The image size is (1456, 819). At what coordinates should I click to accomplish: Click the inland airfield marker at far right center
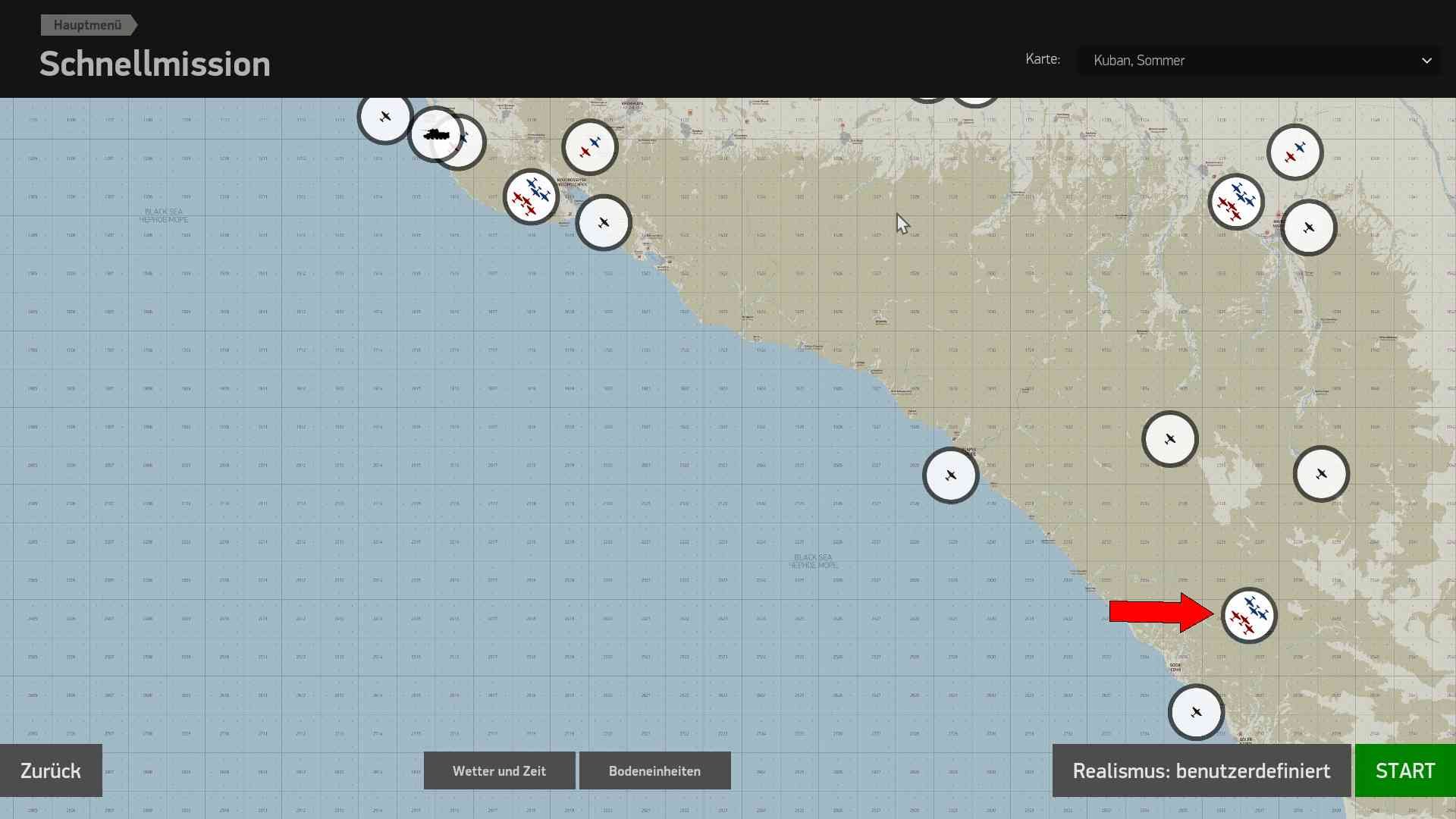point(1321,474)
